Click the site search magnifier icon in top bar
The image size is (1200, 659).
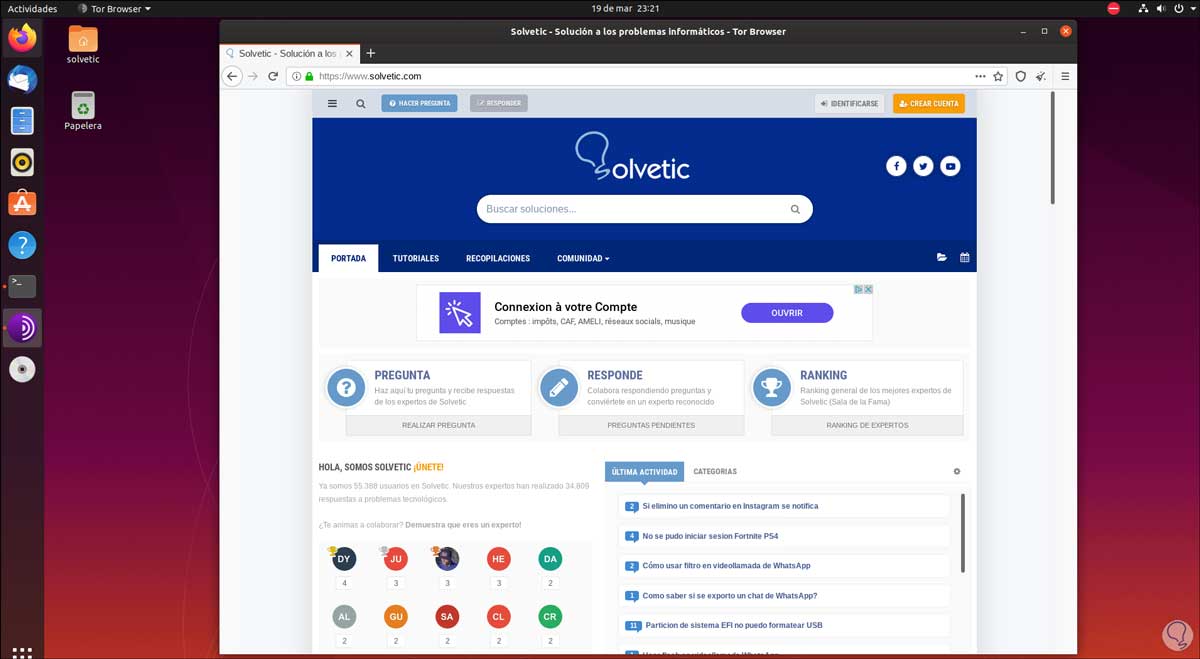pos(361,103)
